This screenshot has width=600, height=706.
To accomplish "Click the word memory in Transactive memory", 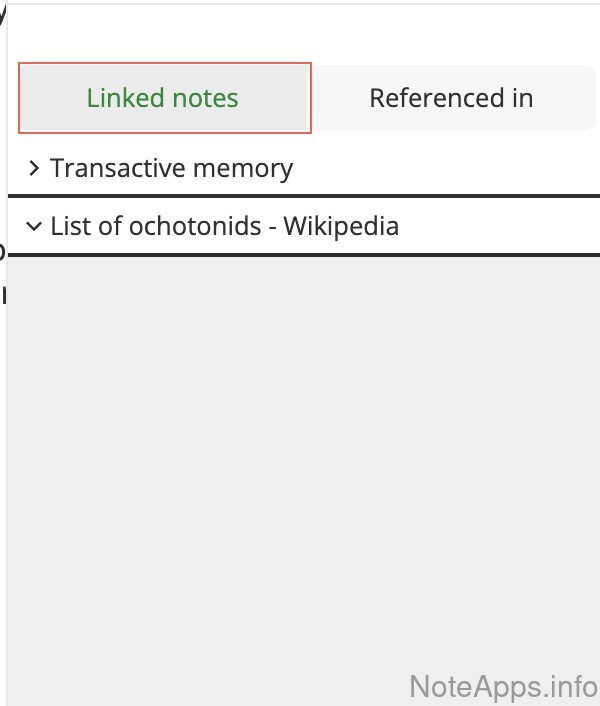I will pyautogui.click(x=246, y=168).
